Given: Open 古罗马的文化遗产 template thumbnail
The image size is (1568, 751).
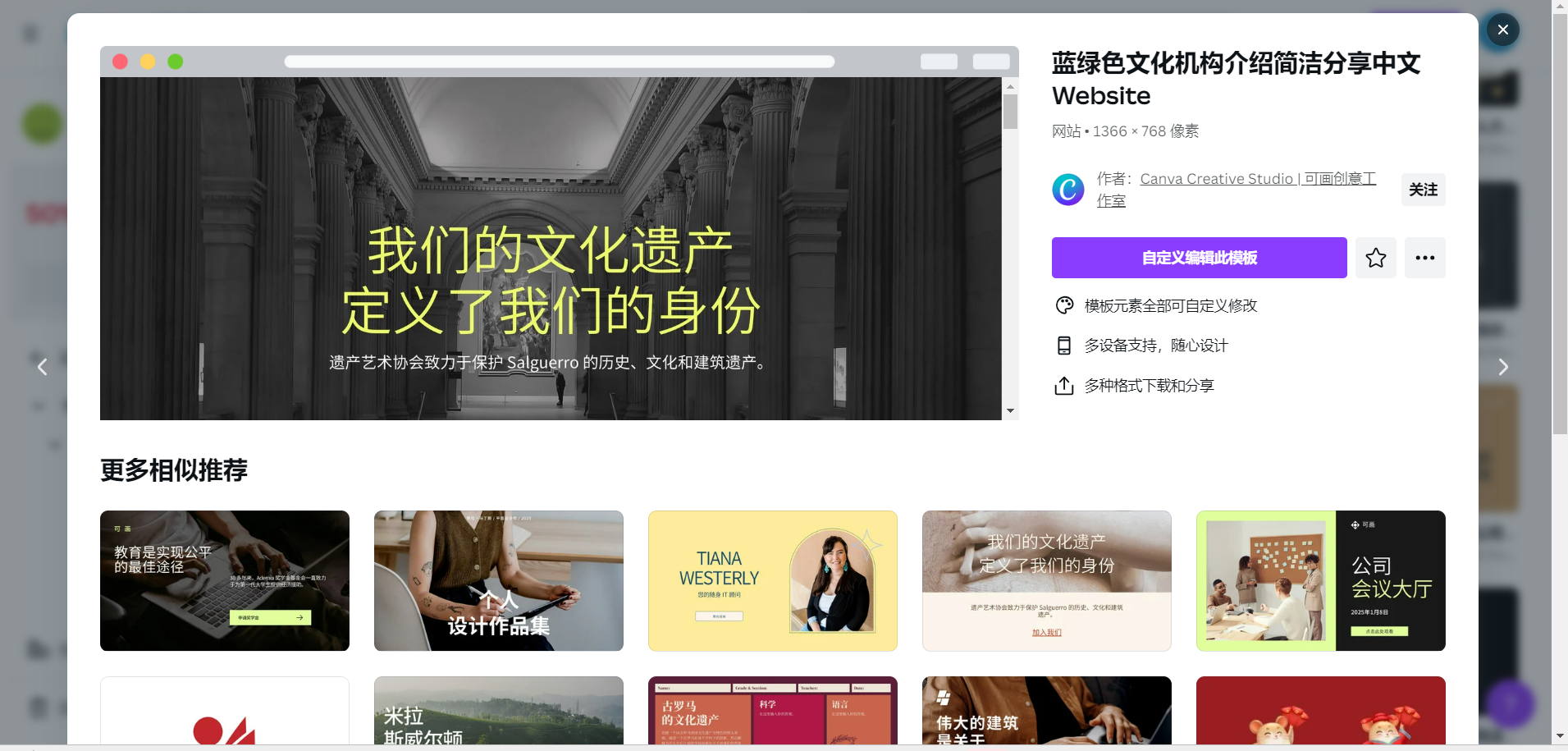Looking at the screenshot, I should coord(773,711).
